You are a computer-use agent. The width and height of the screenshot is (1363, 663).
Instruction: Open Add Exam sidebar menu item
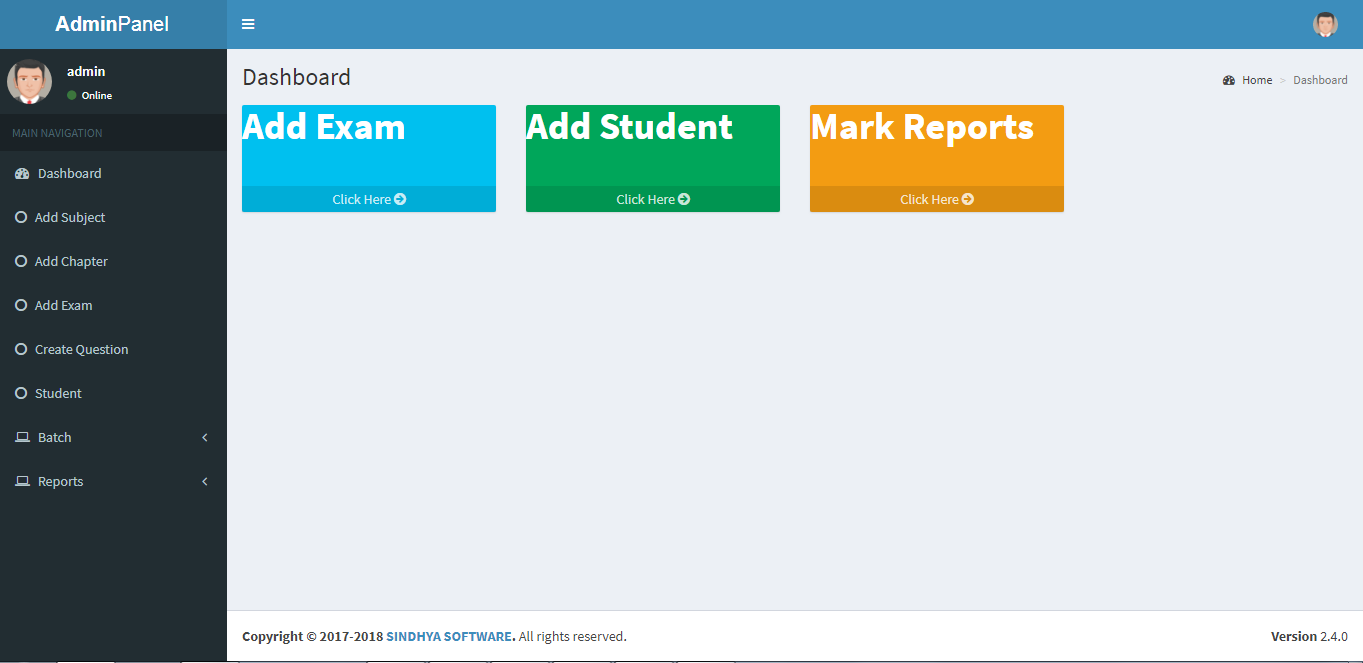(63, 305)
